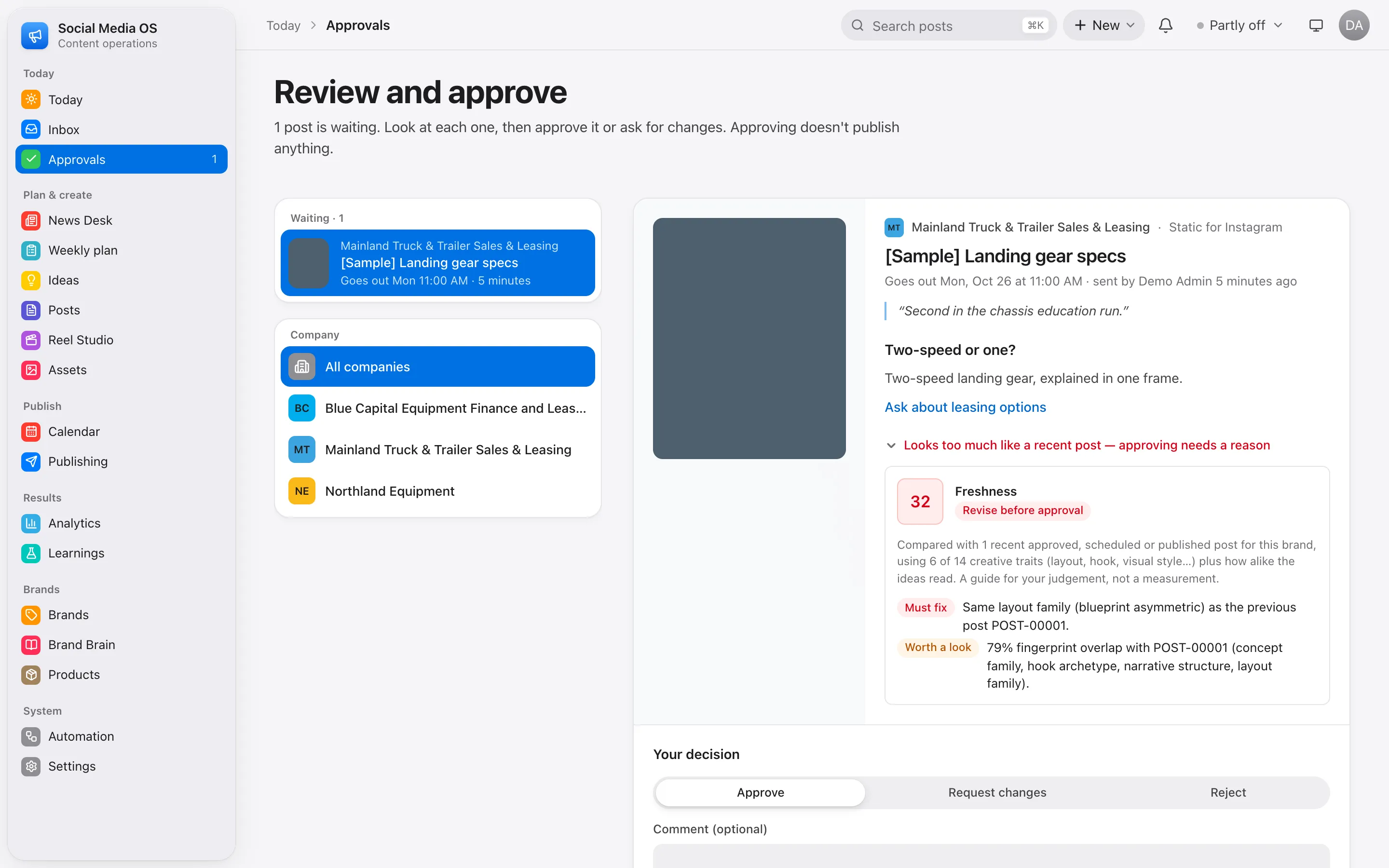Filter by Northland Equipment
This screenshot has height=868, width=1389.
click(437, 491)
